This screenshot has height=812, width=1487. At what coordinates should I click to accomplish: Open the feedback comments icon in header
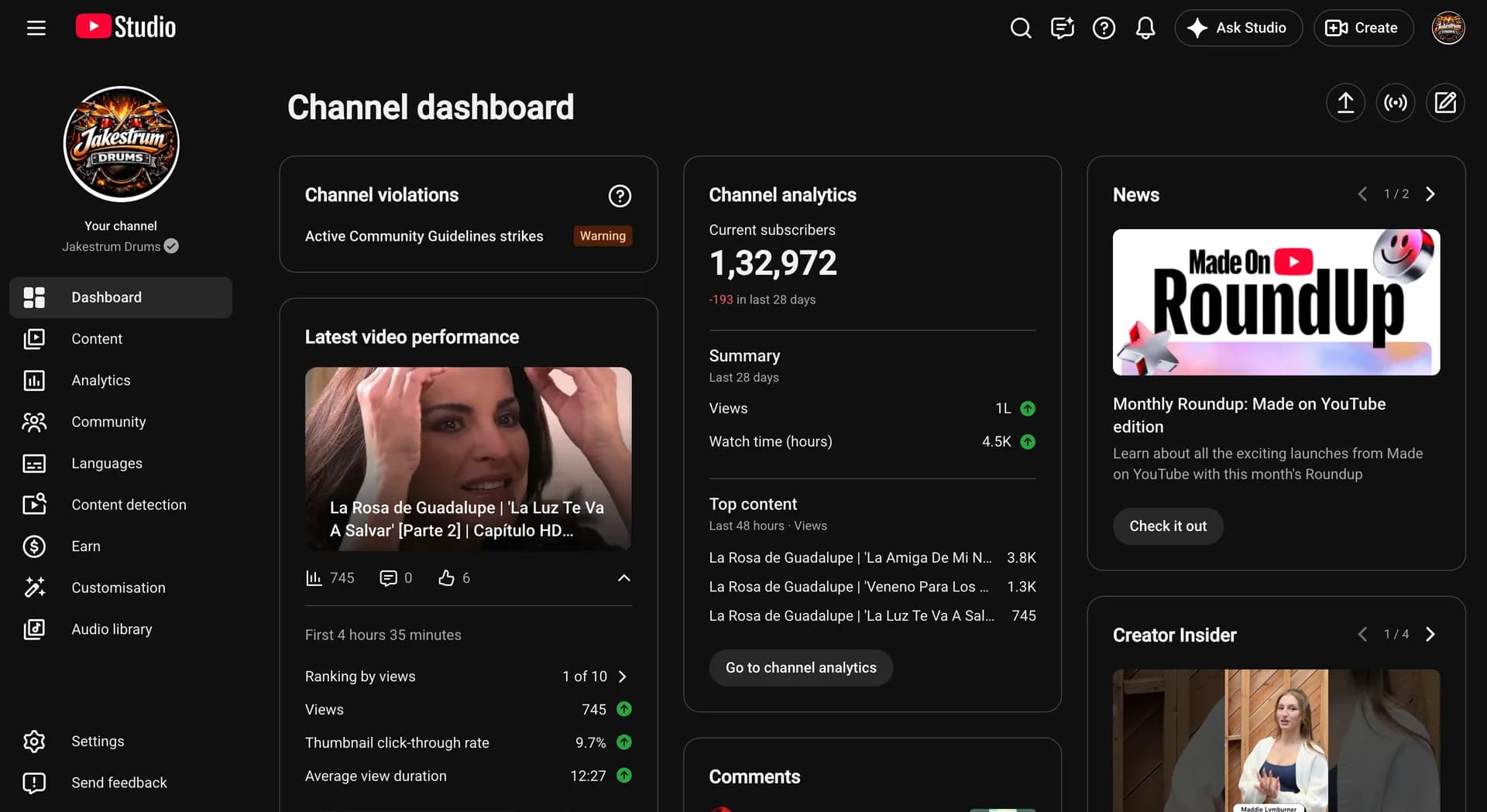point(1063,28)
